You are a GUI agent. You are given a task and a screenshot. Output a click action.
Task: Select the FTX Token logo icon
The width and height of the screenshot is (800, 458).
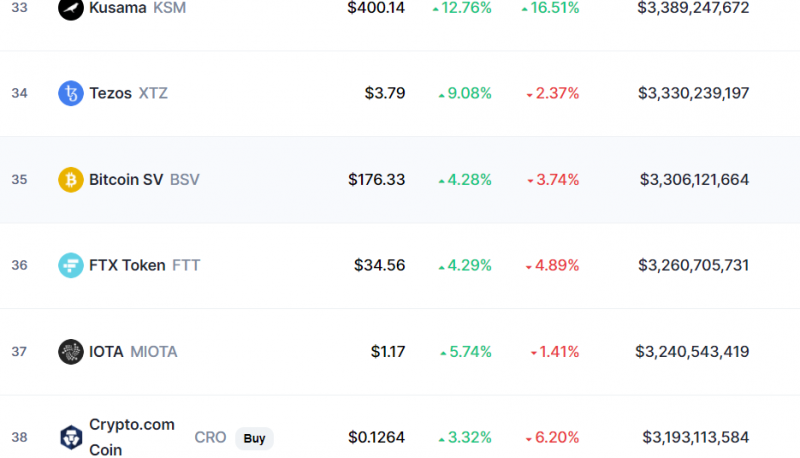pos(70,265)
